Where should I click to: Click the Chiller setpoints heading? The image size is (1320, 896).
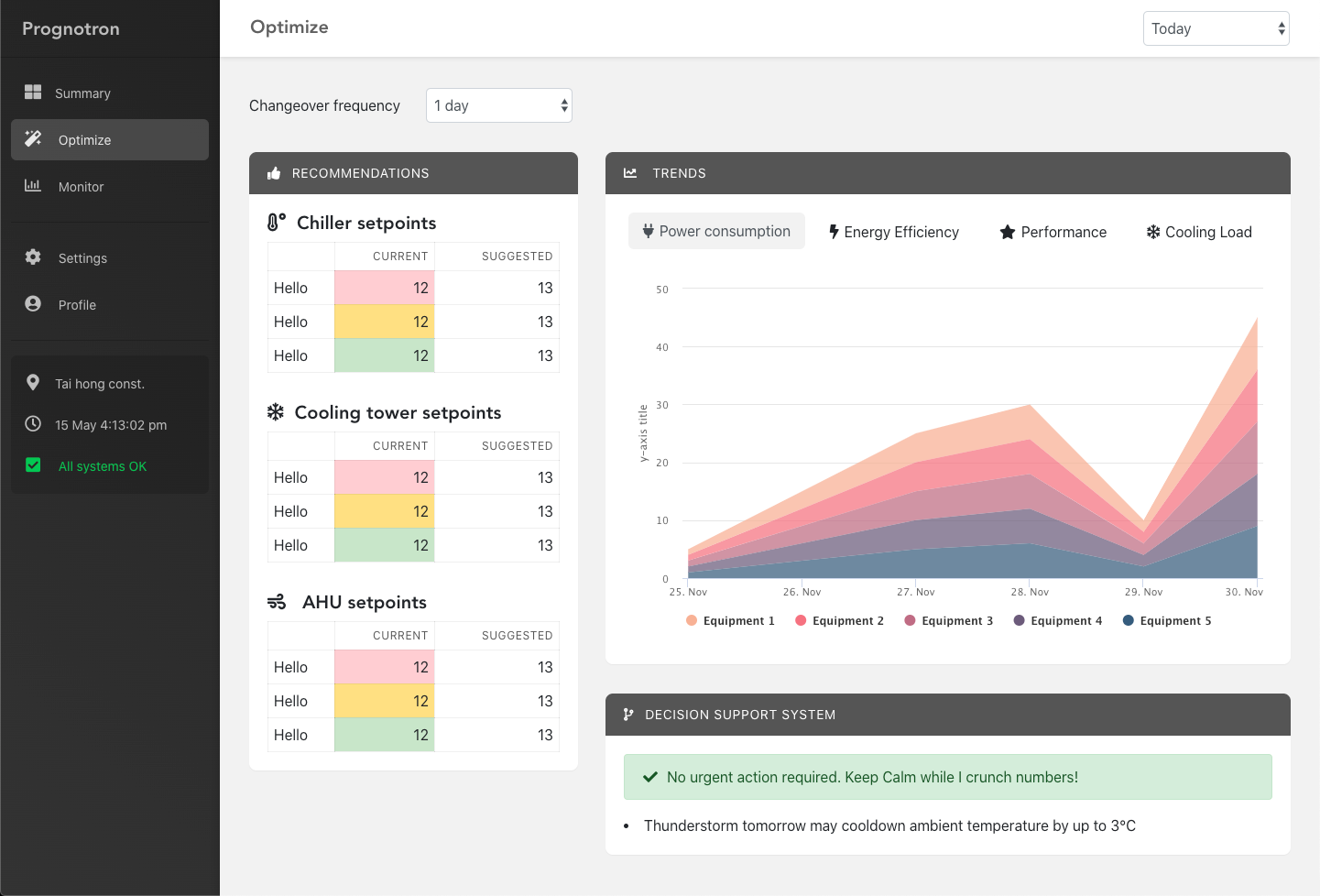(366, 223)
